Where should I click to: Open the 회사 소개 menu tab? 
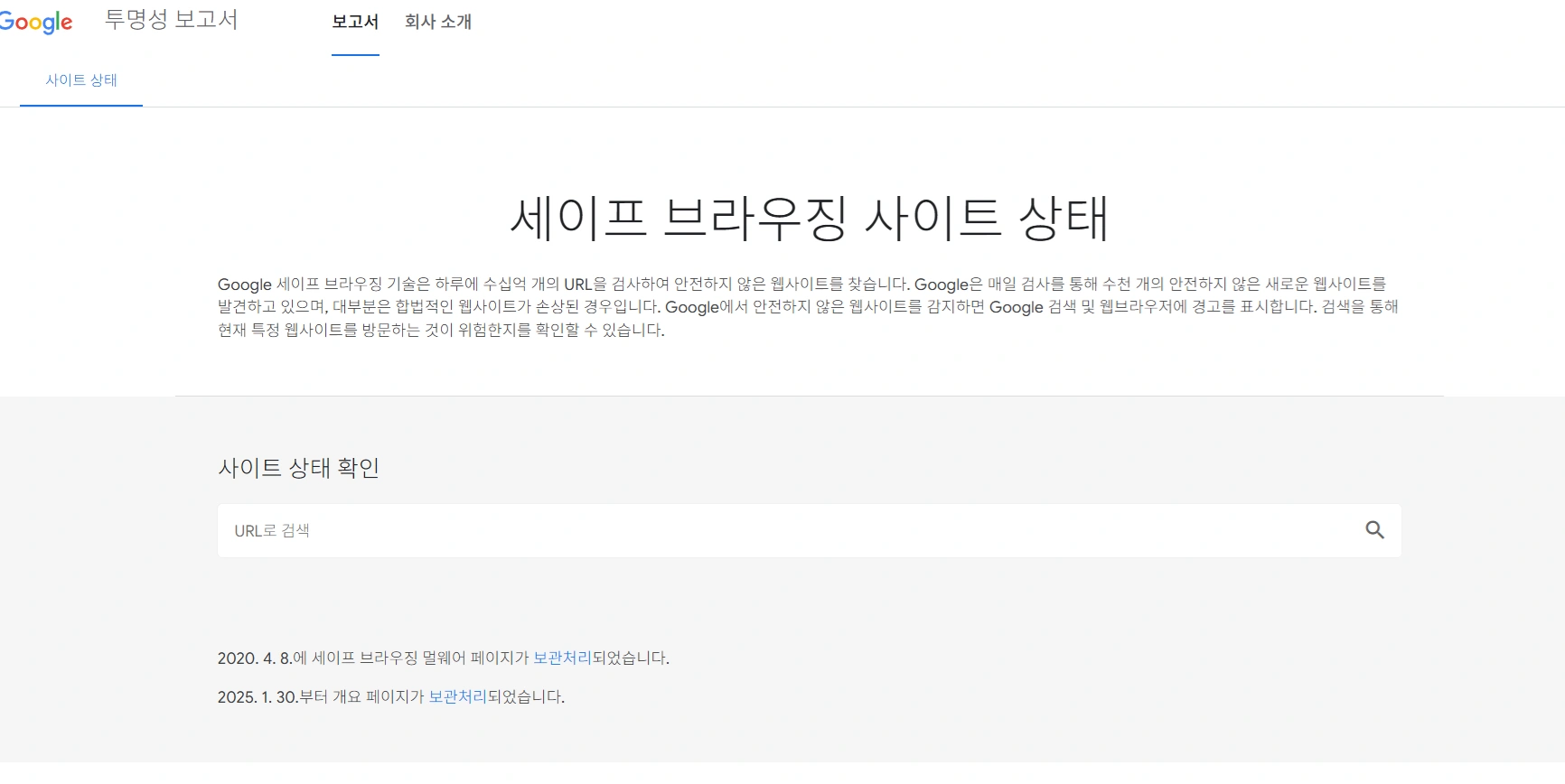click(438, 22)
